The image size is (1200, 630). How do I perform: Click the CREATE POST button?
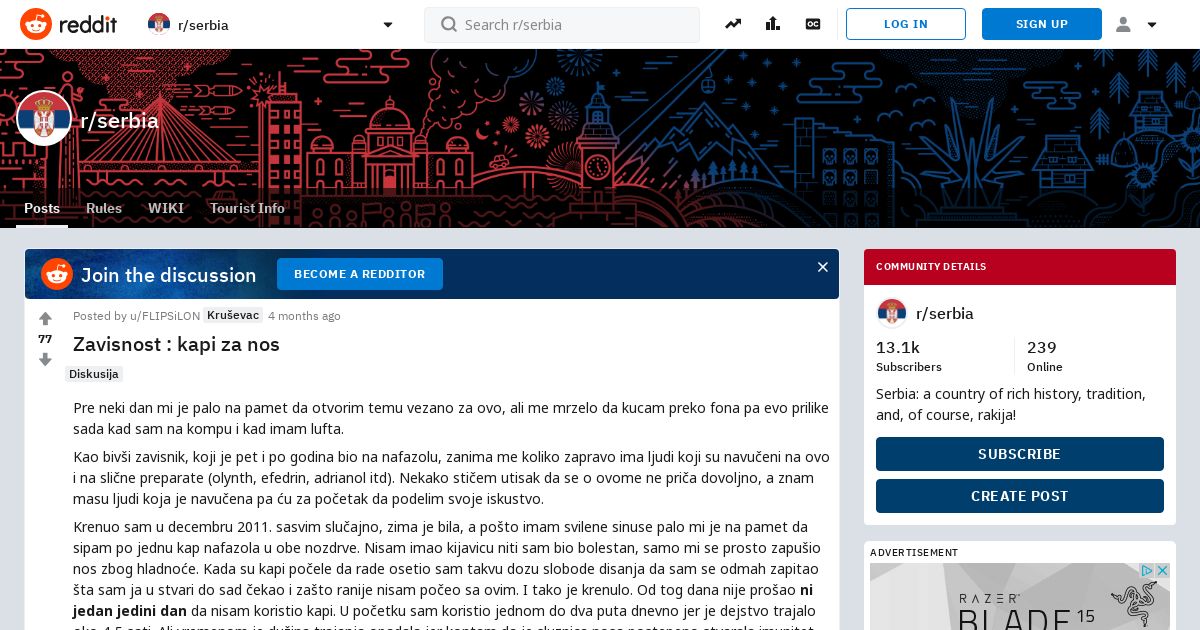tap(1020, 496)
